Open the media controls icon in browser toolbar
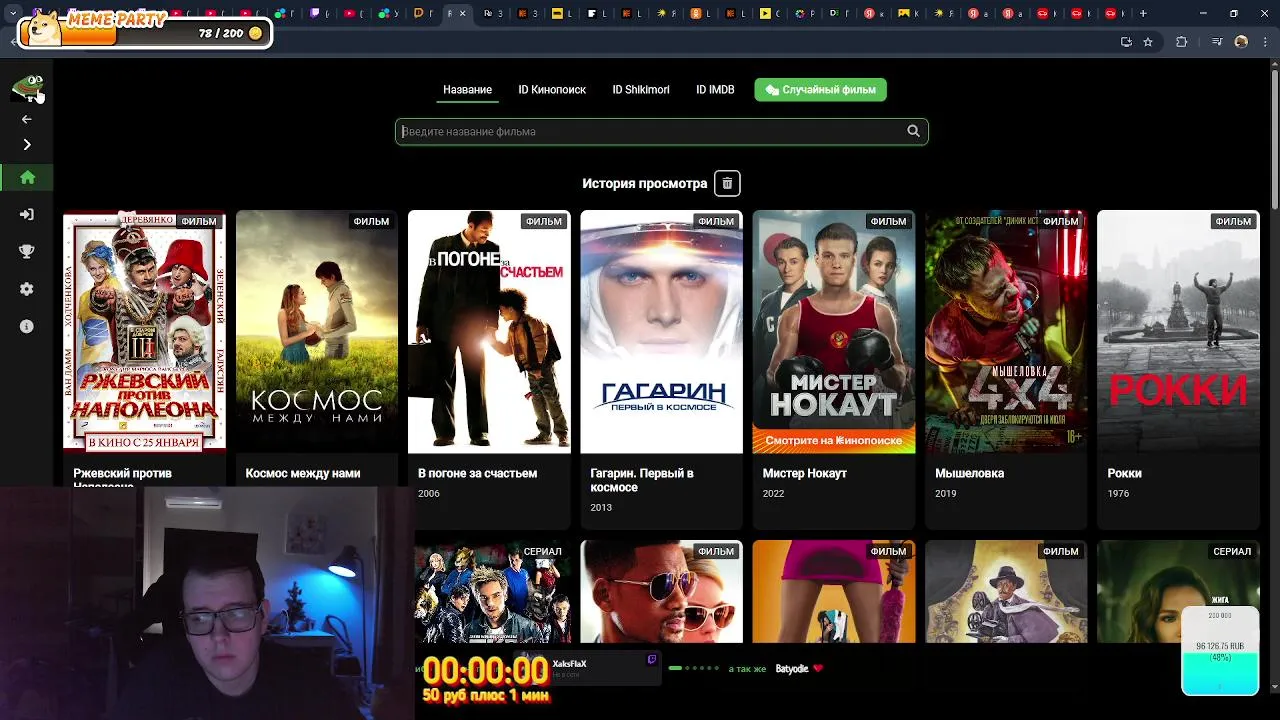The width and height of the screenshot is (1280, 720). point(1217,42)
